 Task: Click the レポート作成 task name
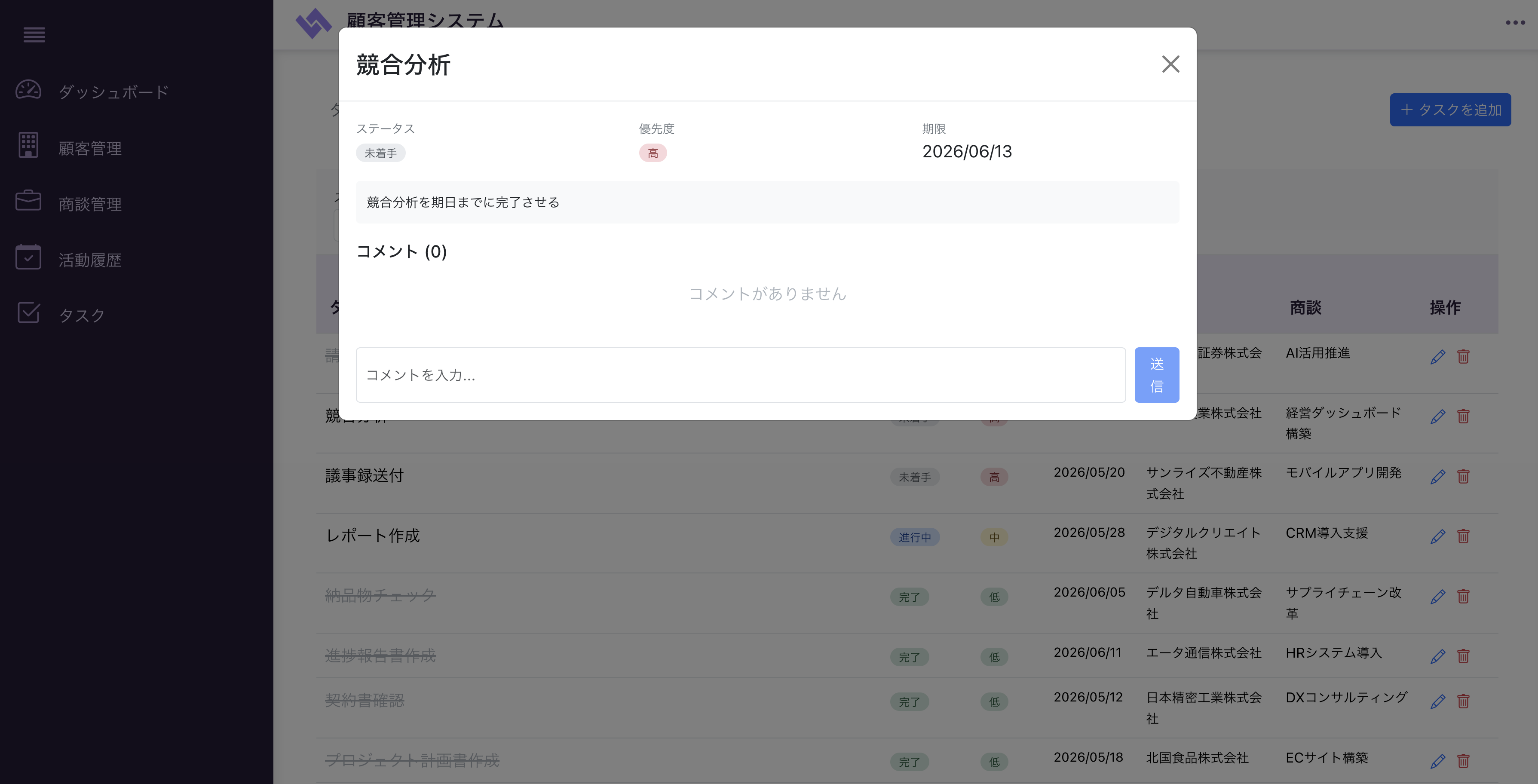(373, 536)
